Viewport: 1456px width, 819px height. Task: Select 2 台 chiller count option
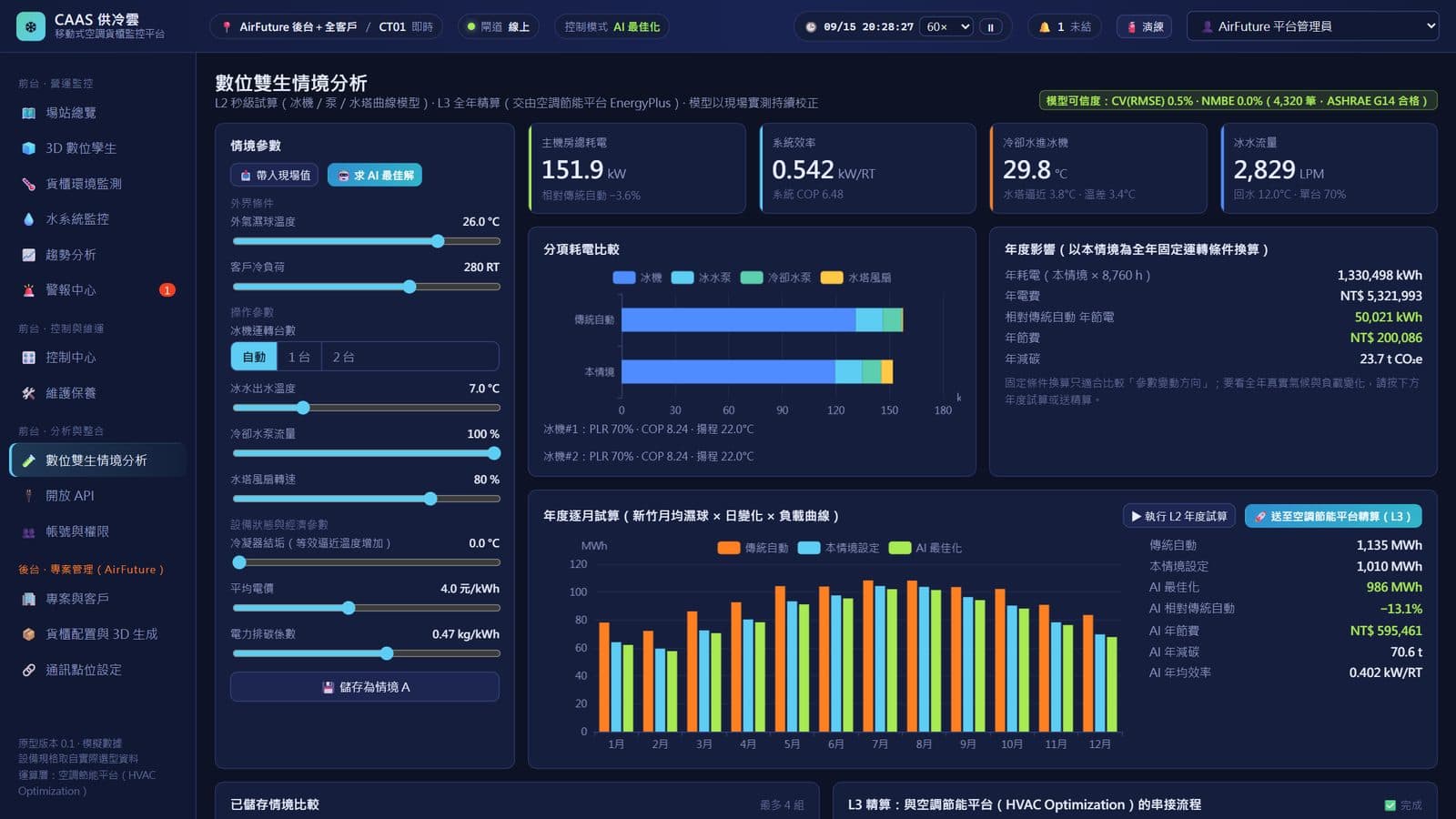pos(343,357)
